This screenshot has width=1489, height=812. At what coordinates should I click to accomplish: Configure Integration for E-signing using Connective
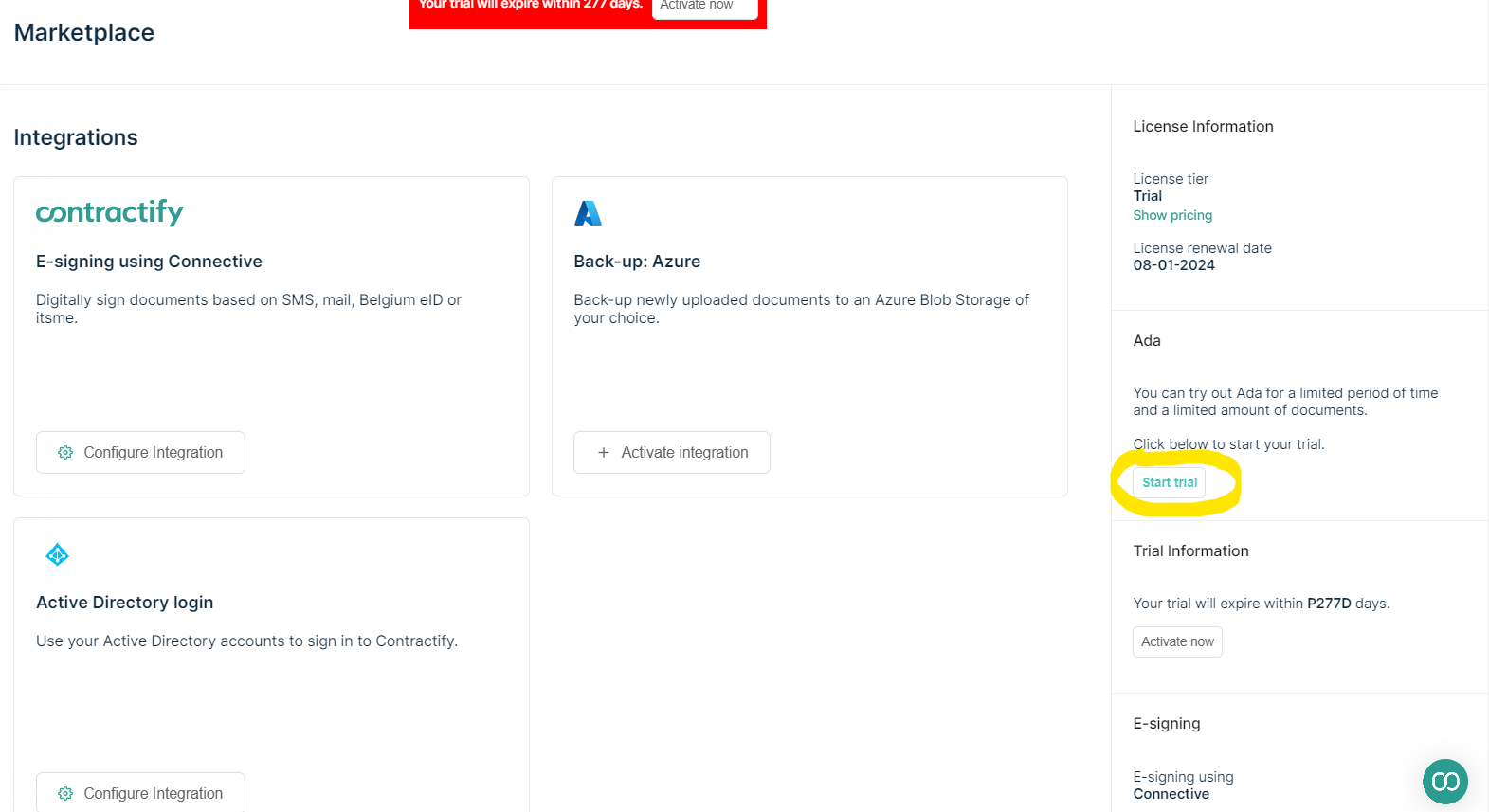(x=140, y=453)
